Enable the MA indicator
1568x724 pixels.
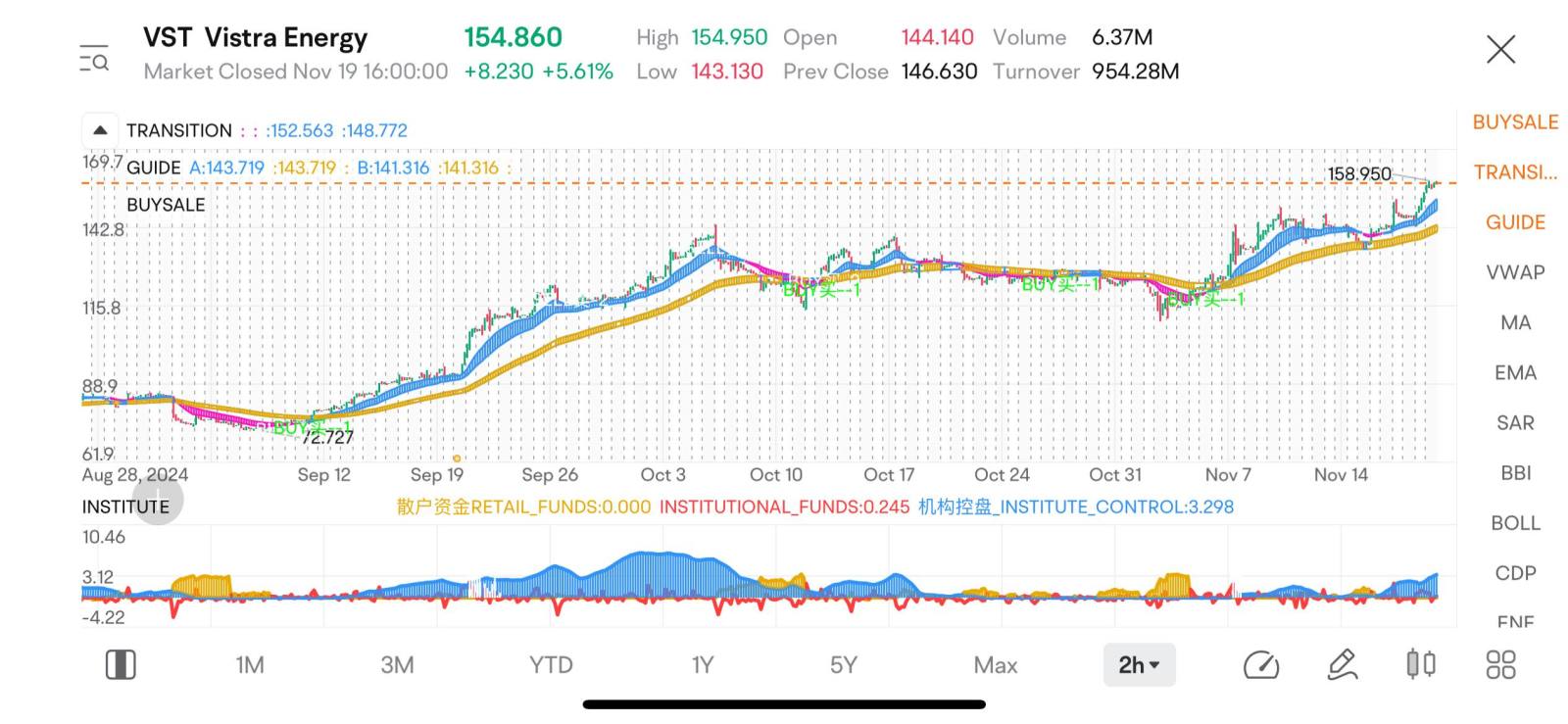(1515, 322)
